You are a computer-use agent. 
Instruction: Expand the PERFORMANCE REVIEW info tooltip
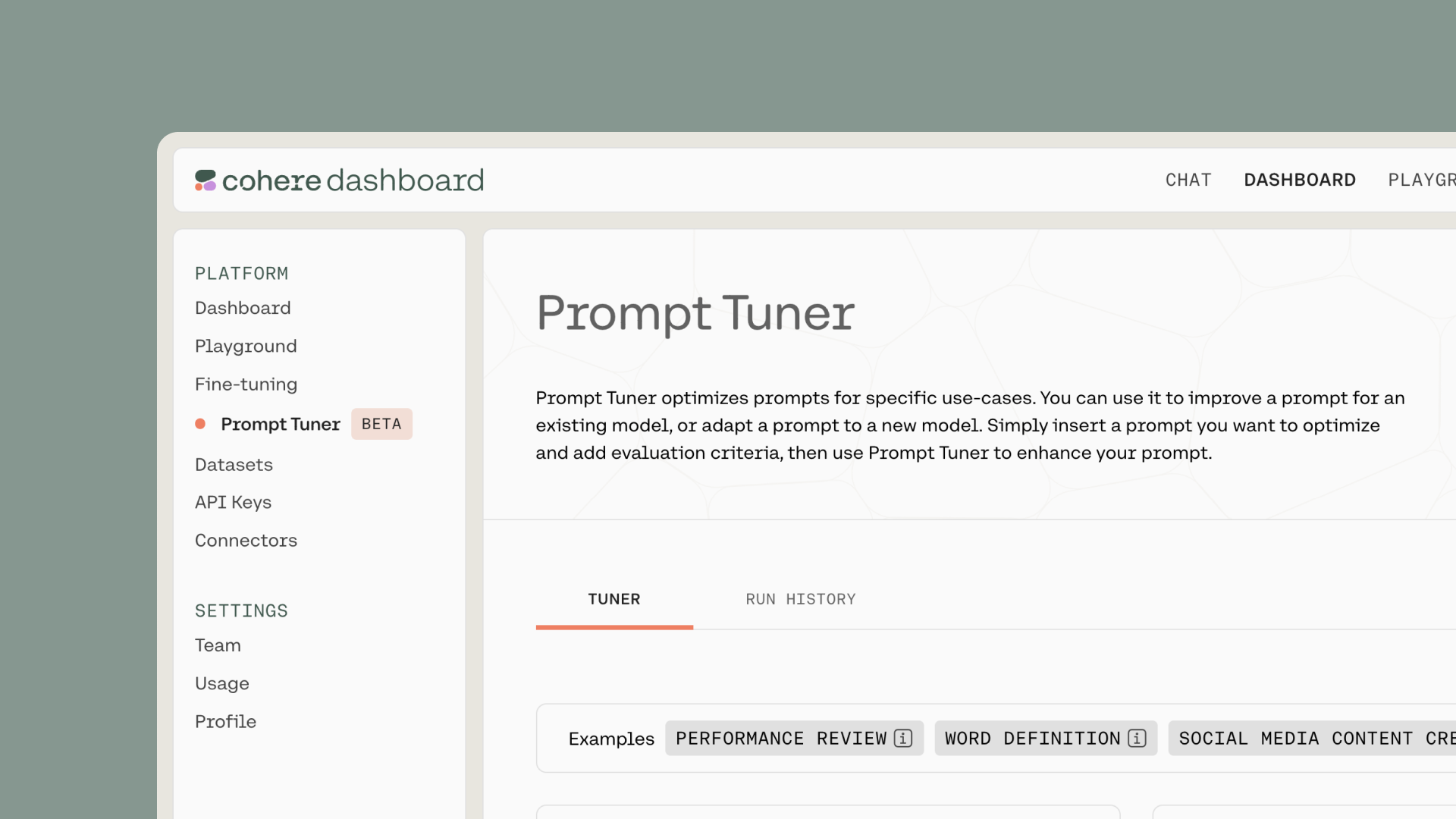902,738
